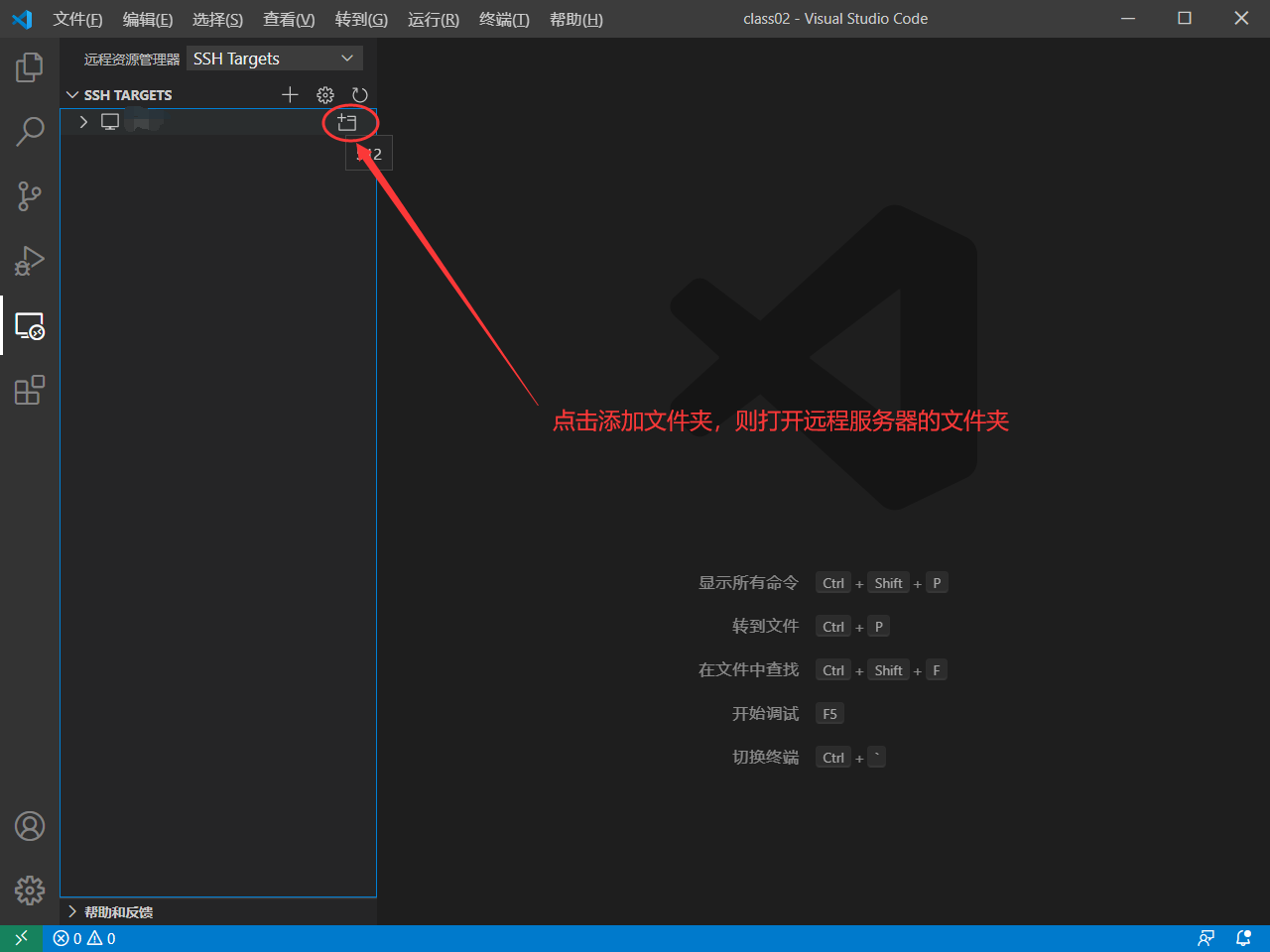Click the 显示所有命令 shortcut label

coord(748,583)
